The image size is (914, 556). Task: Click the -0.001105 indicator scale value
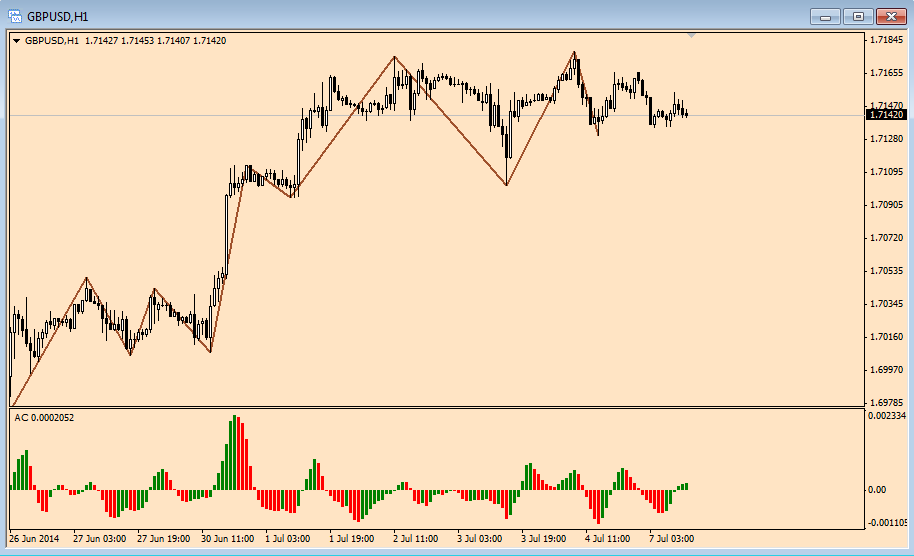(887, 523)
